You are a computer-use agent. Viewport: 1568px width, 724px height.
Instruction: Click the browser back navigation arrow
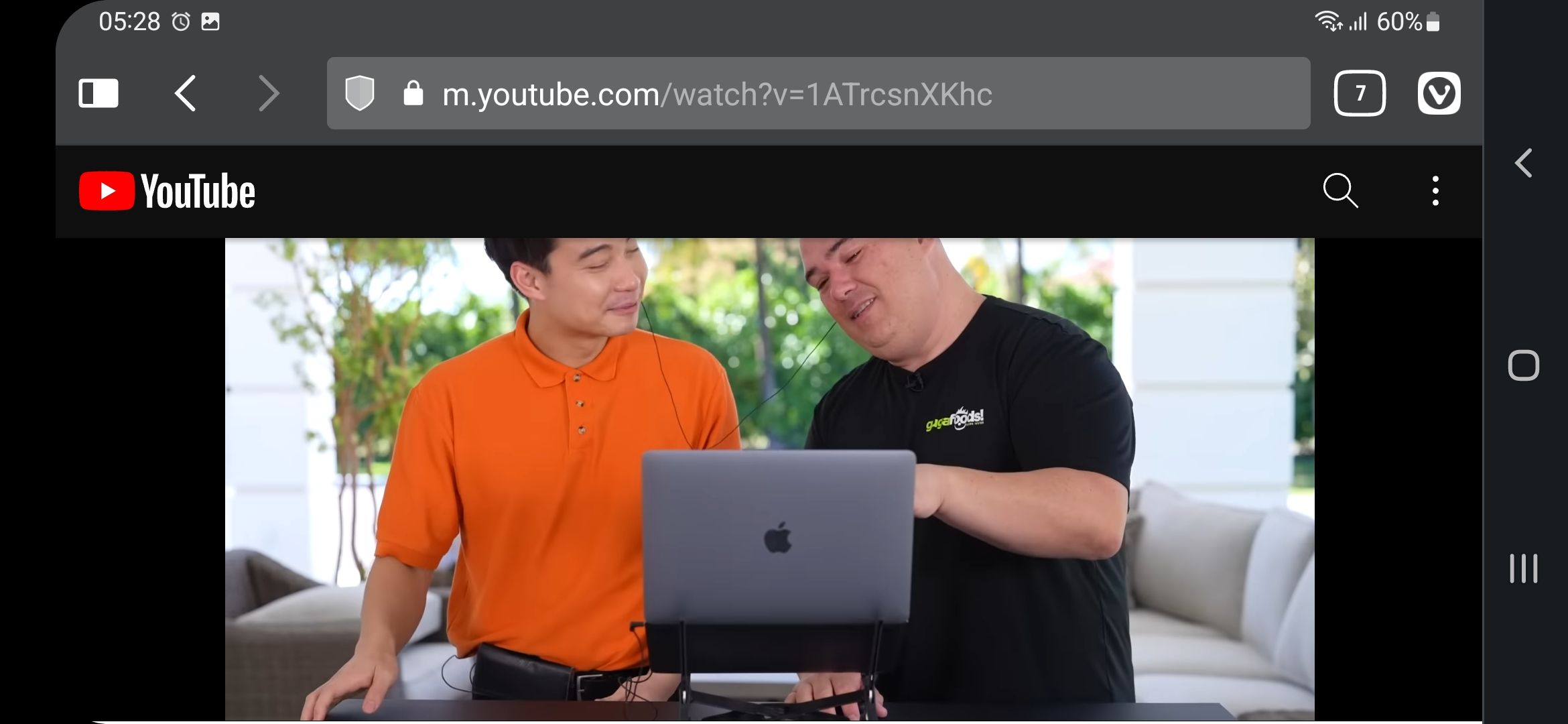184,93
